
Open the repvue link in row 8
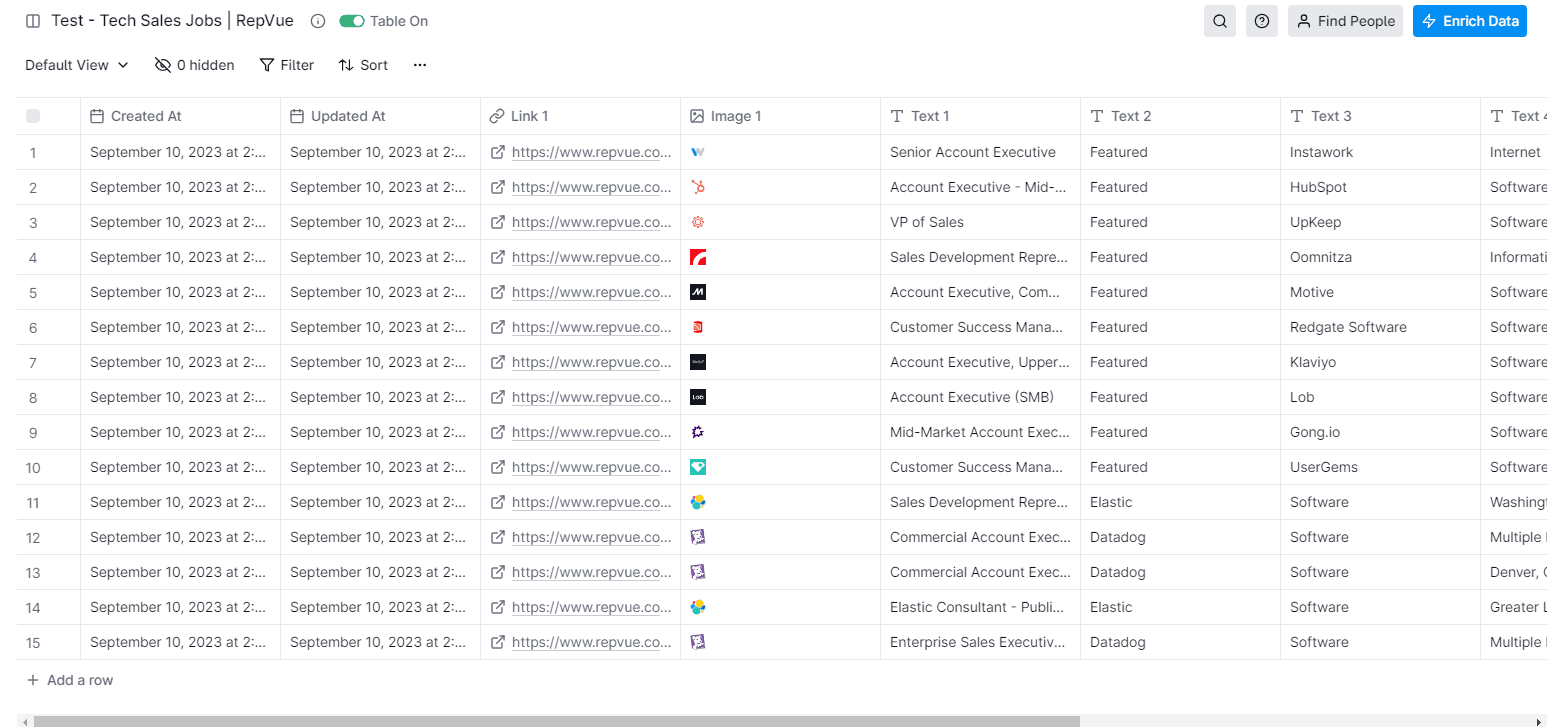coord(591,397)
